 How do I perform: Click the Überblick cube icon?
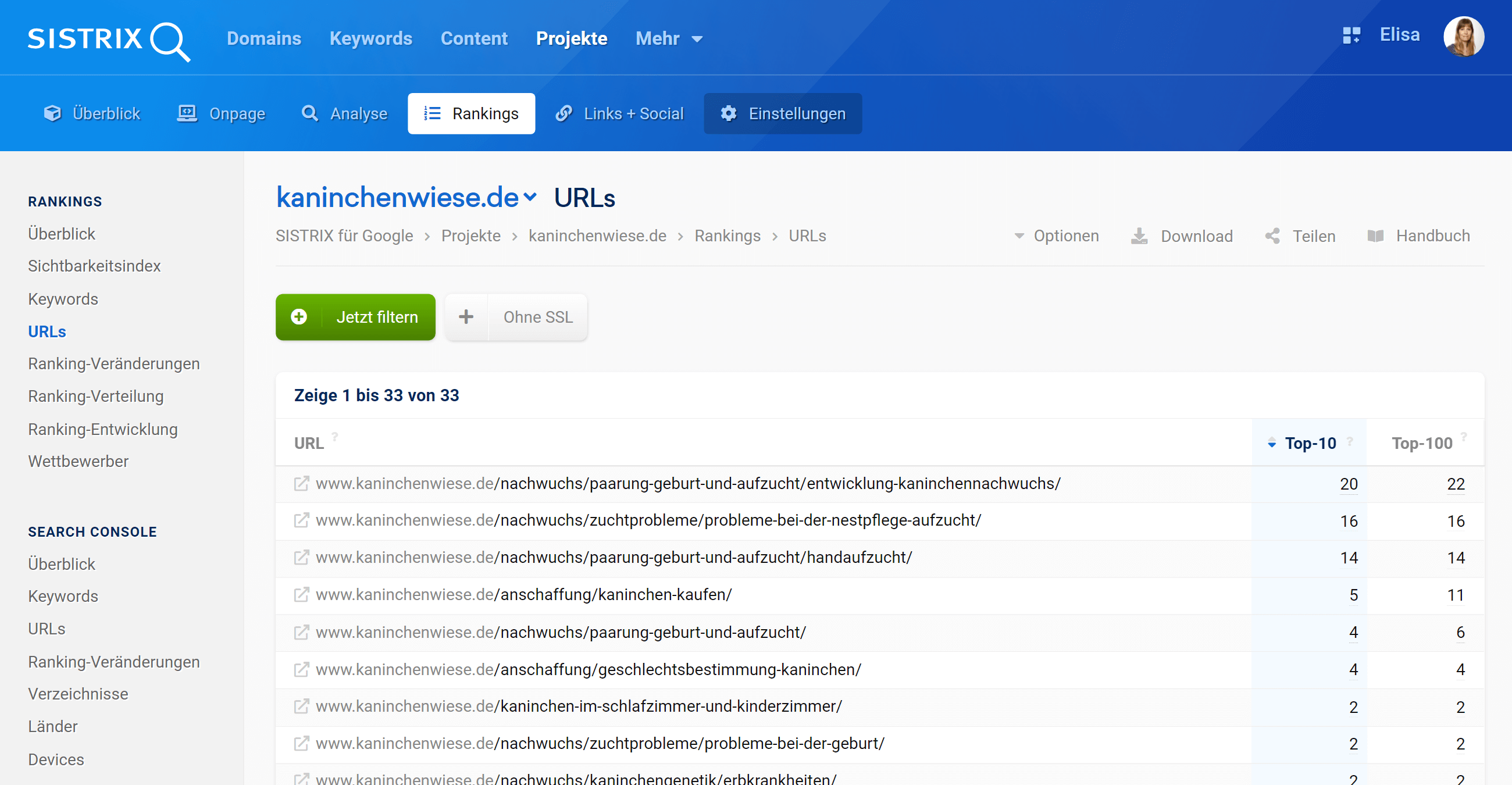pos(52,113)
